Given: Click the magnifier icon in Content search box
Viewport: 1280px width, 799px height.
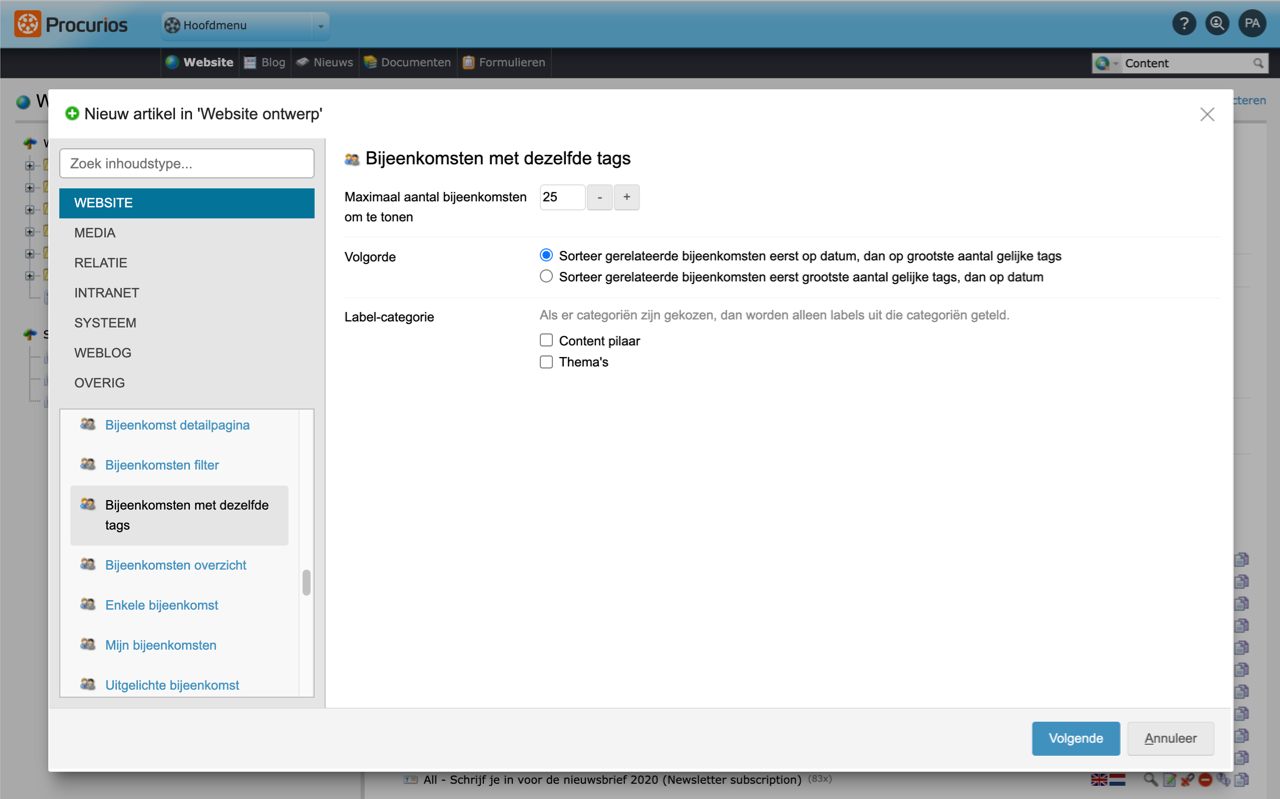Looking at the screenshot, I should [1258, 63].
